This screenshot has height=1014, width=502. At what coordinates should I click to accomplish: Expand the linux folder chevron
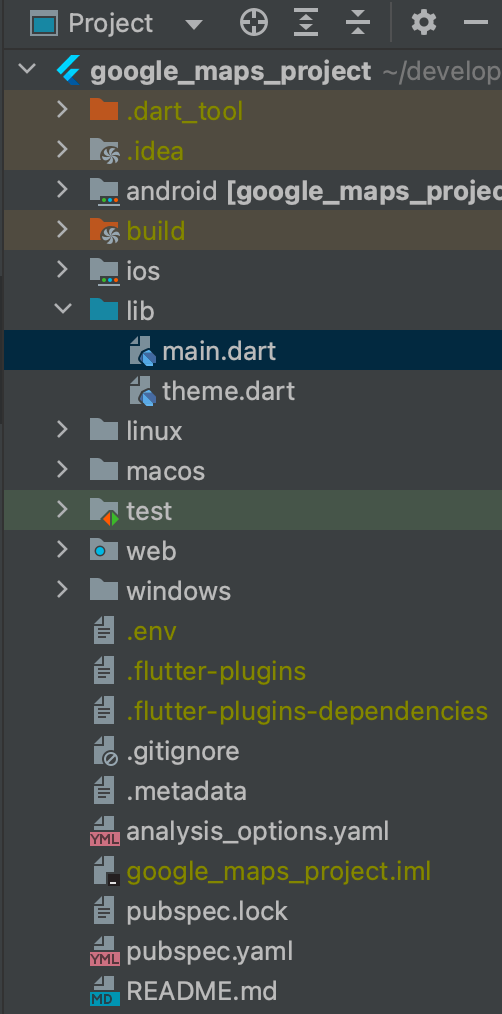tap(62, 430)
